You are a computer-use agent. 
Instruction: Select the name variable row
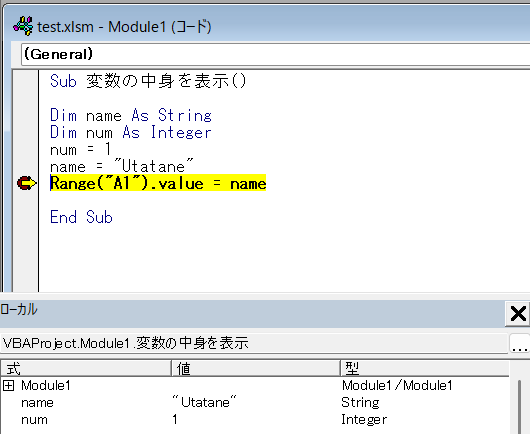255,403
